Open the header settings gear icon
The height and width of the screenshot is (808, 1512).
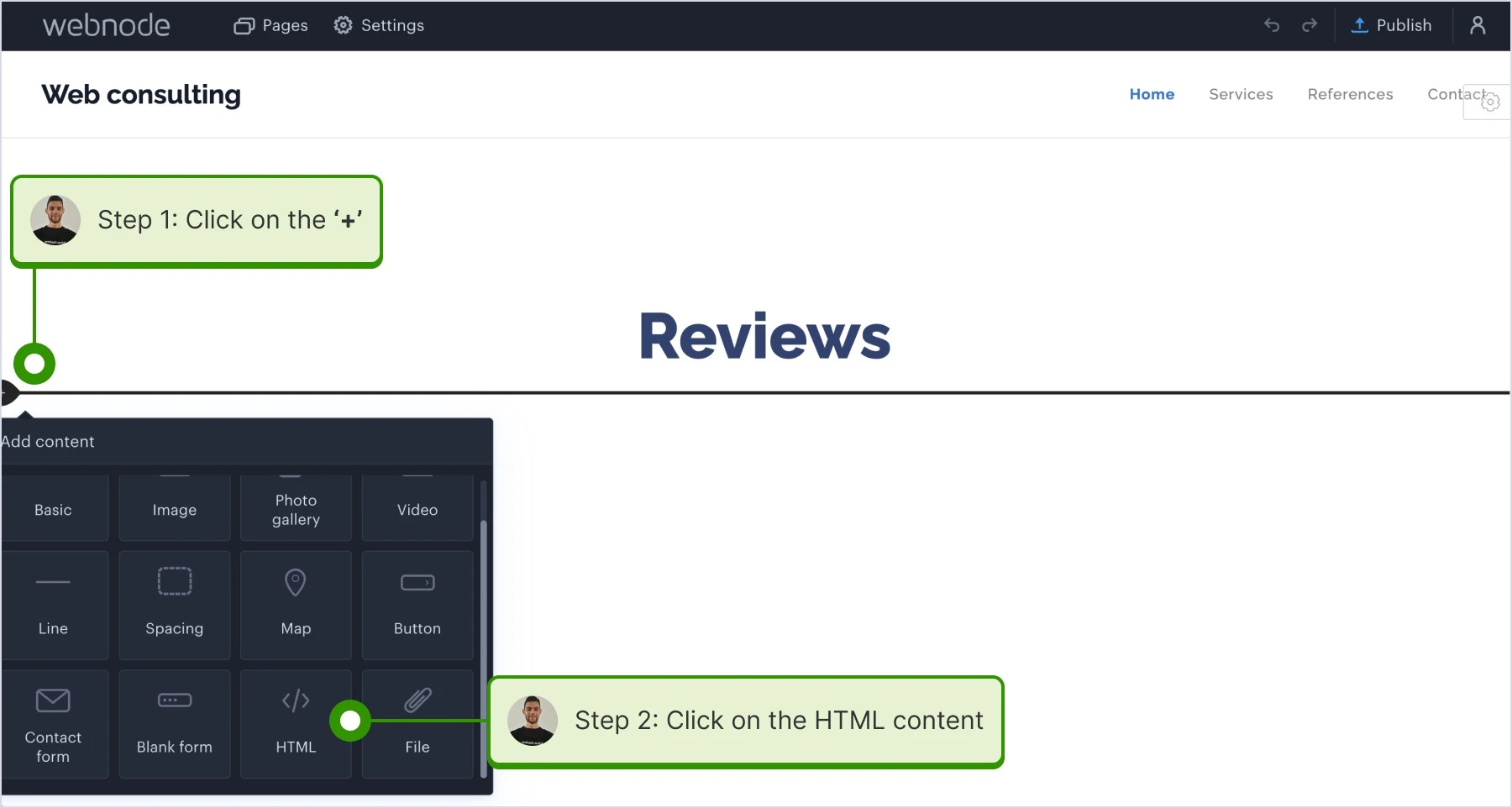click(1490, 102)
